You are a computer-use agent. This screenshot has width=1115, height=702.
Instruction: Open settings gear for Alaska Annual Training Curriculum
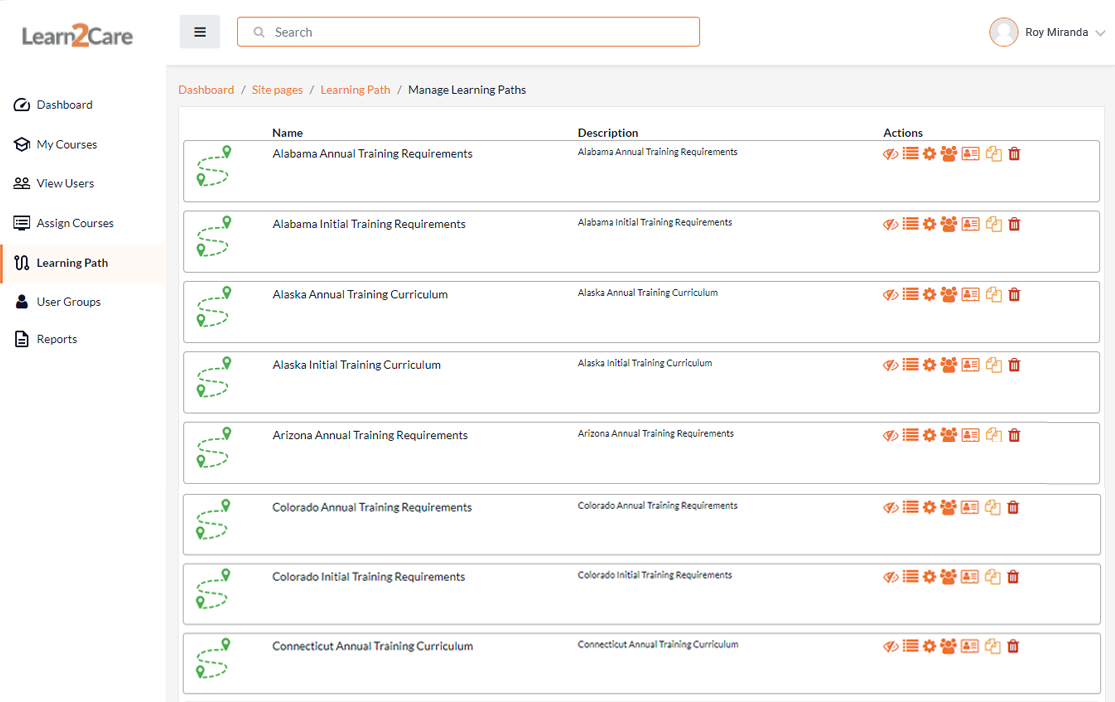(x=929, y=295)
